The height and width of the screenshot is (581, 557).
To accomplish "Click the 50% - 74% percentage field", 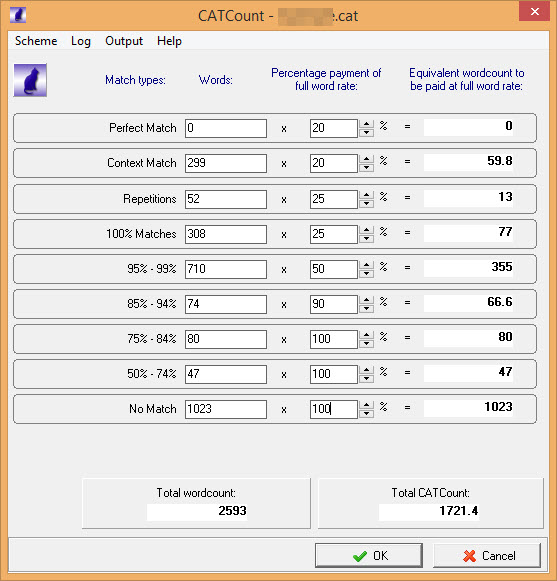I will [x=334, y=374].
